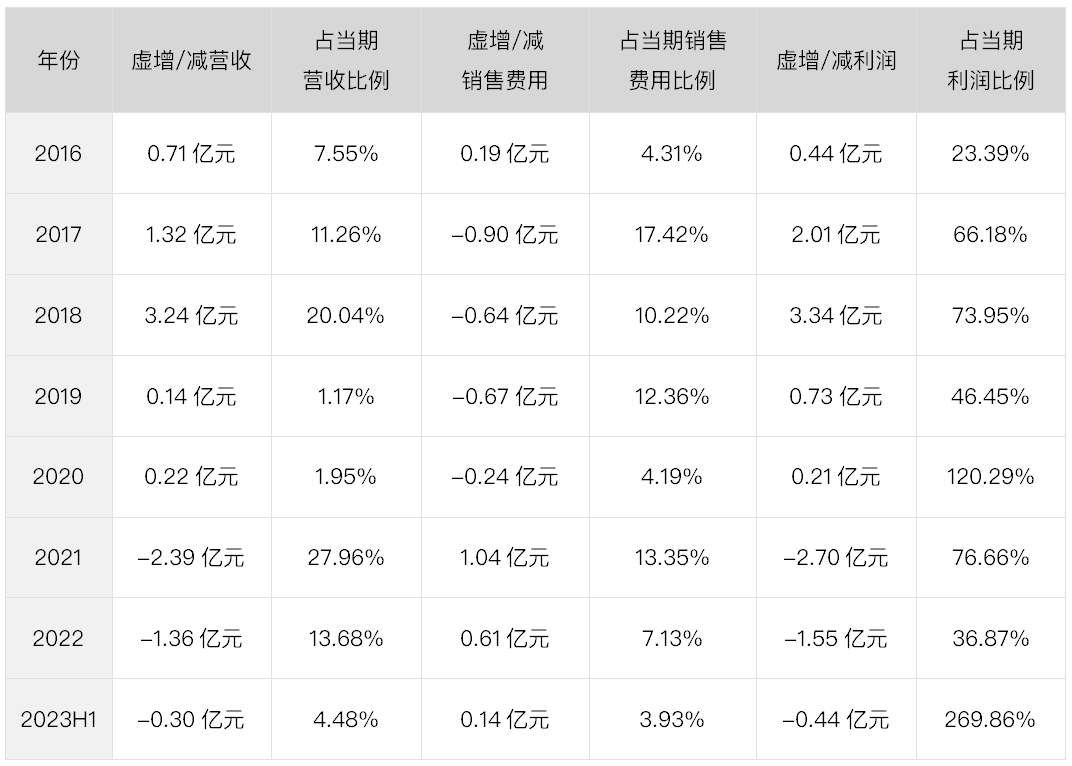This screenshot has height=766, width=1072.
Task: Click the 占当期利润比例 header
Action: tap(991, 60)
